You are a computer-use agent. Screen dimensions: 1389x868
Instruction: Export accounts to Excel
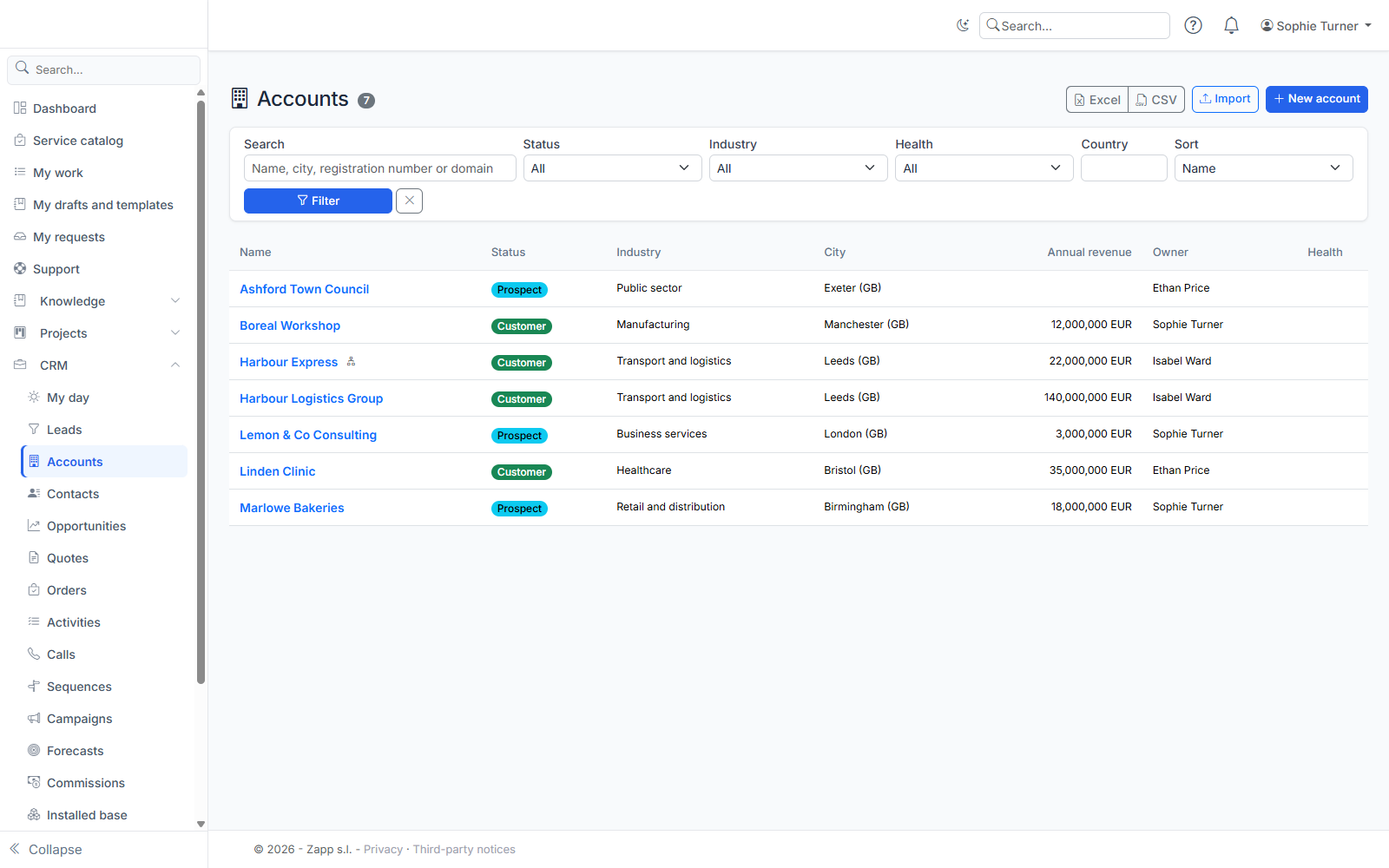(x=1097, y=100)
